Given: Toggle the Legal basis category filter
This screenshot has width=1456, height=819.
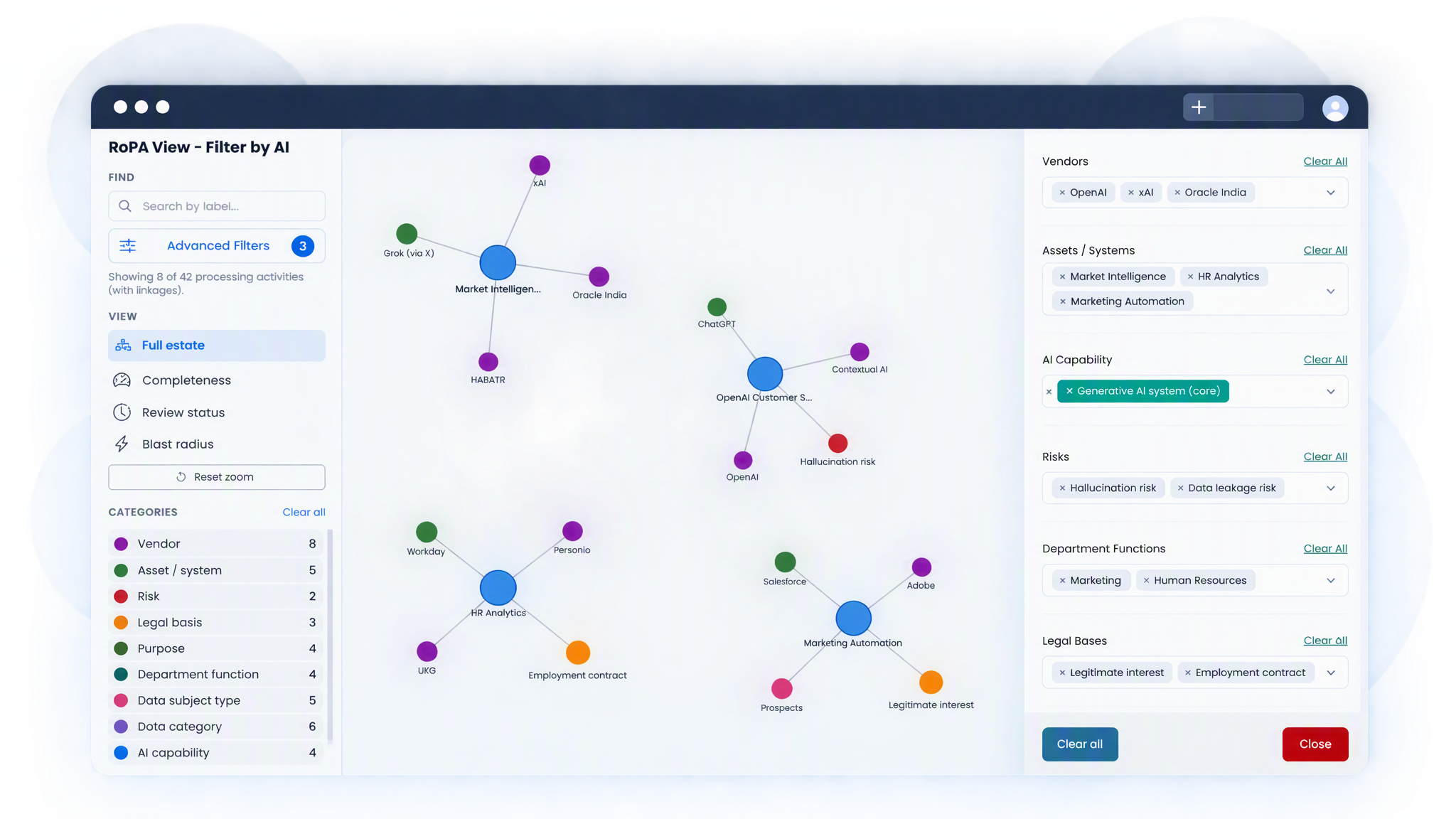Looking at the screenshot, I should [x=215, y=622].
